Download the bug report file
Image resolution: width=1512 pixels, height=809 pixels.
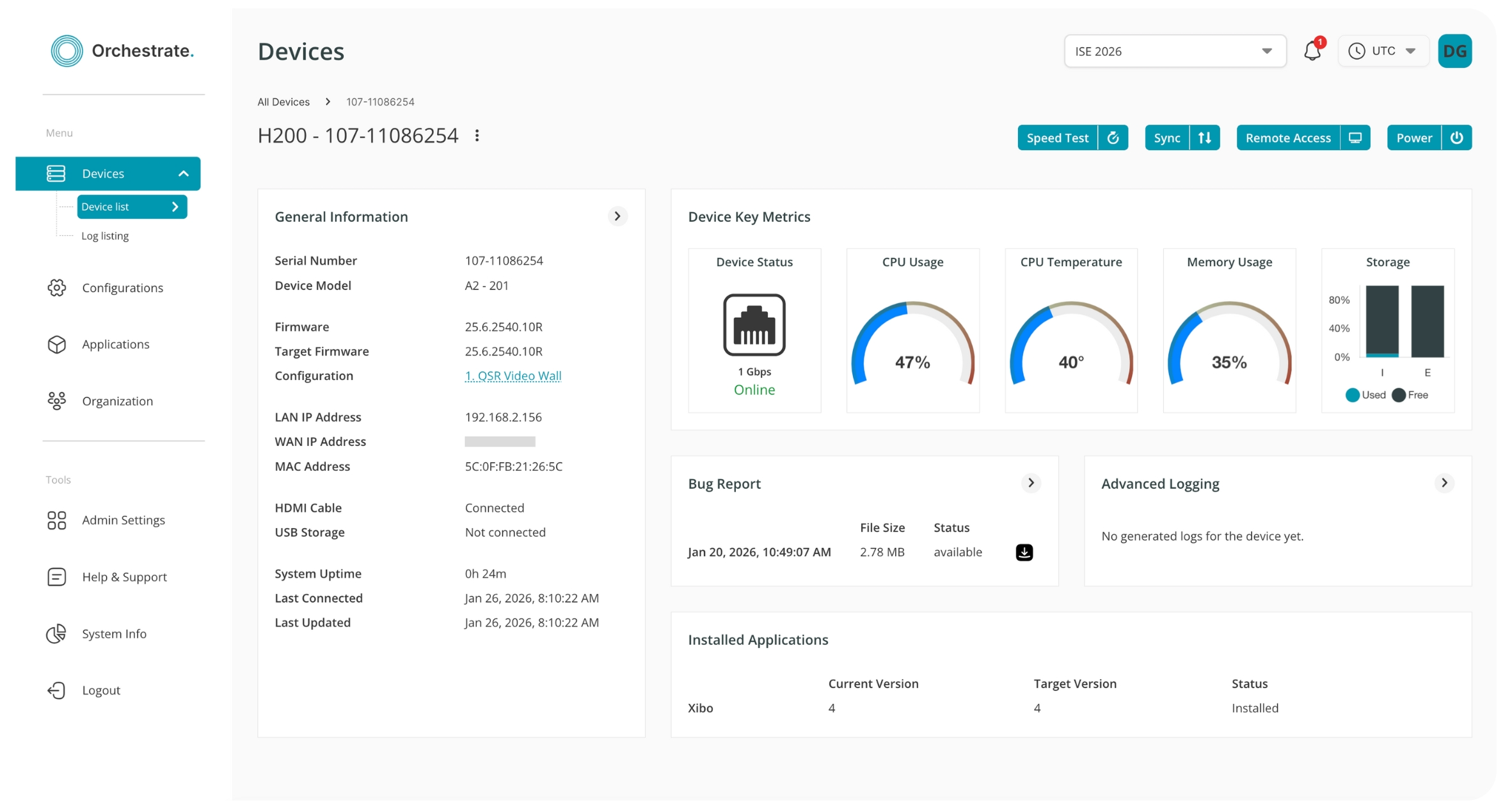1024,552
